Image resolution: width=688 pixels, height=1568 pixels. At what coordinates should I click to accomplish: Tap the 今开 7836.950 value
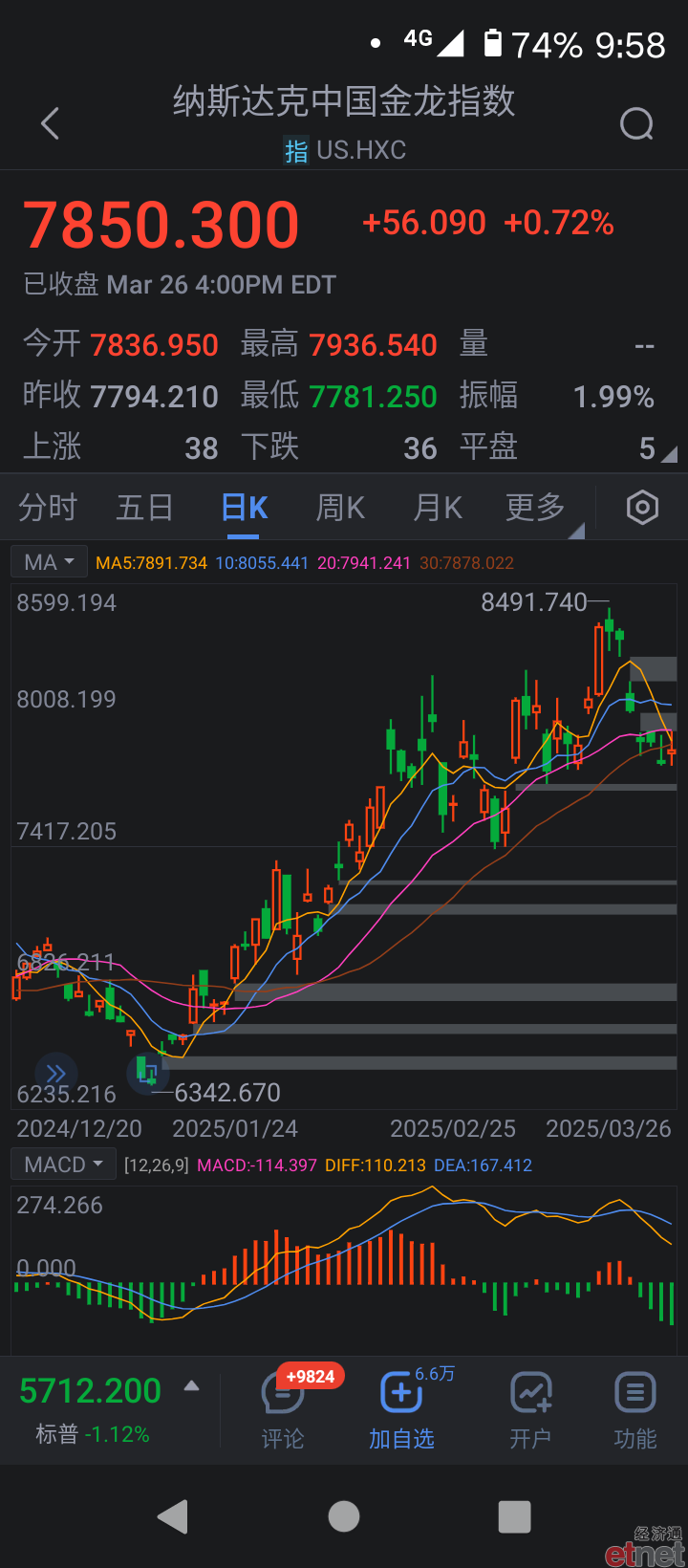click(154, 345)
